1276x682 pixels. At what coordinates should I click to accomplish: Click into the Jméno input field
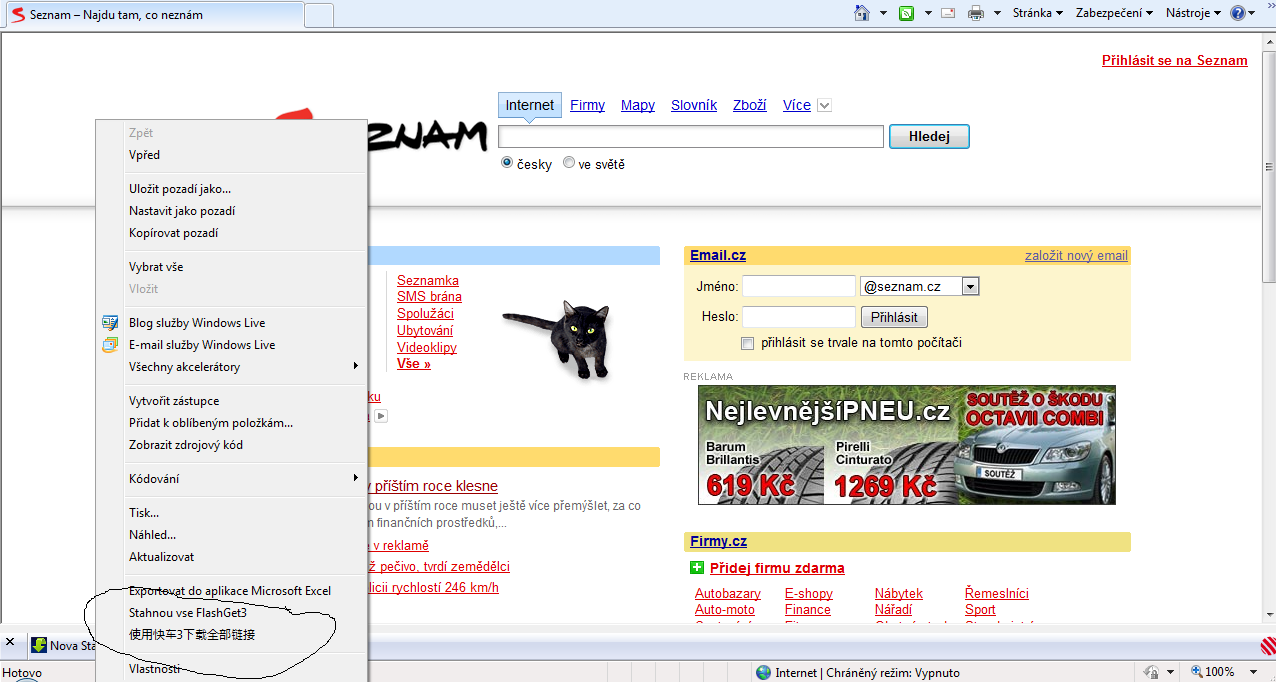(x=798, y=287)
